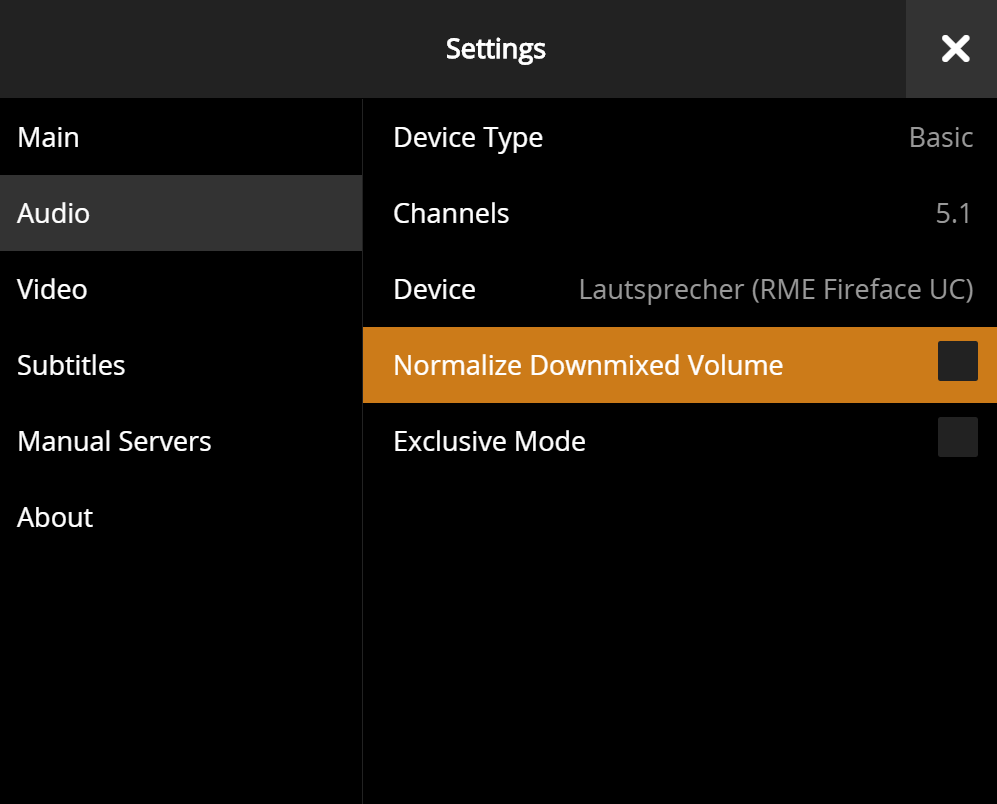The width and height of the screenshot is (997, 804).
Task: Click the Normalize Downmixed Volume label text
Action: pos(588,365)
